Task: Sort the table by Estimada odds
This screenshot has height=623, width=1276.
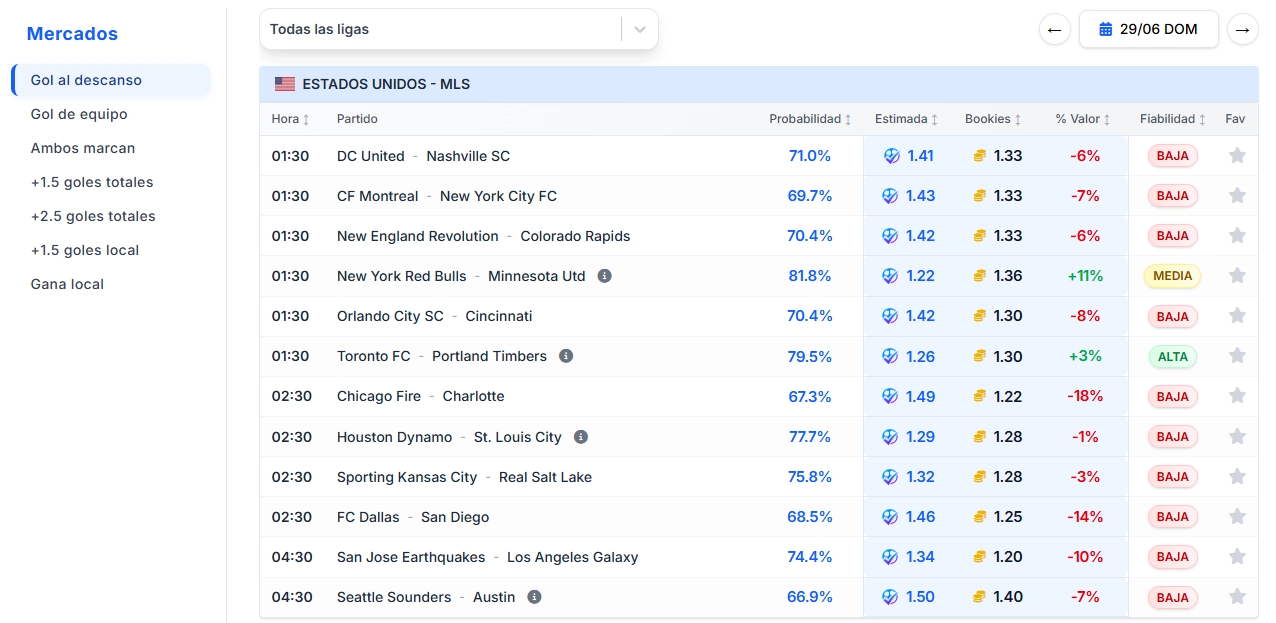Action: pyautogui.click(x=906, y=119)
